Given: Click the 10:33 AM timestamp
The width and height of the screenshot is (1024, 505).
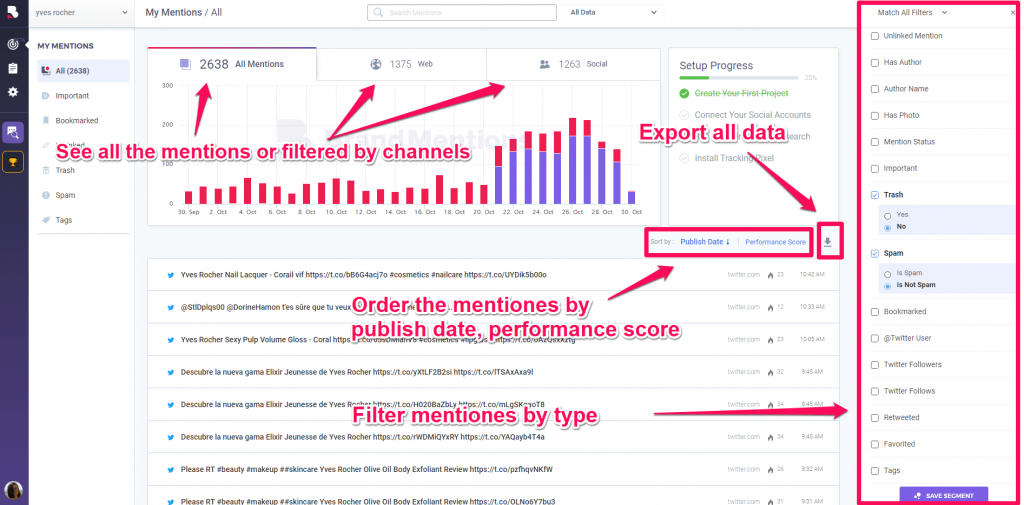Looking at the screenshot, I should pyautogui.click(x=812, y=306).
